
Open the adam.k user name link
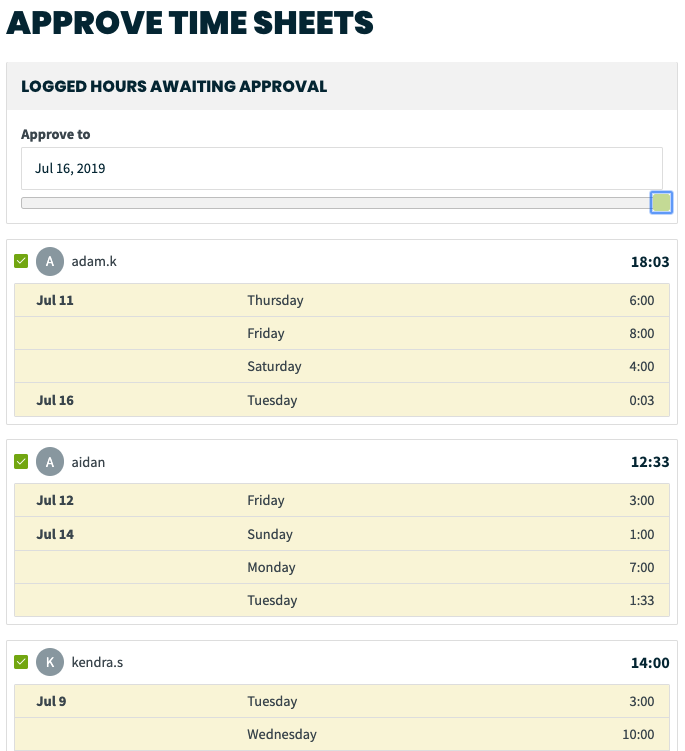pos(94,262)
